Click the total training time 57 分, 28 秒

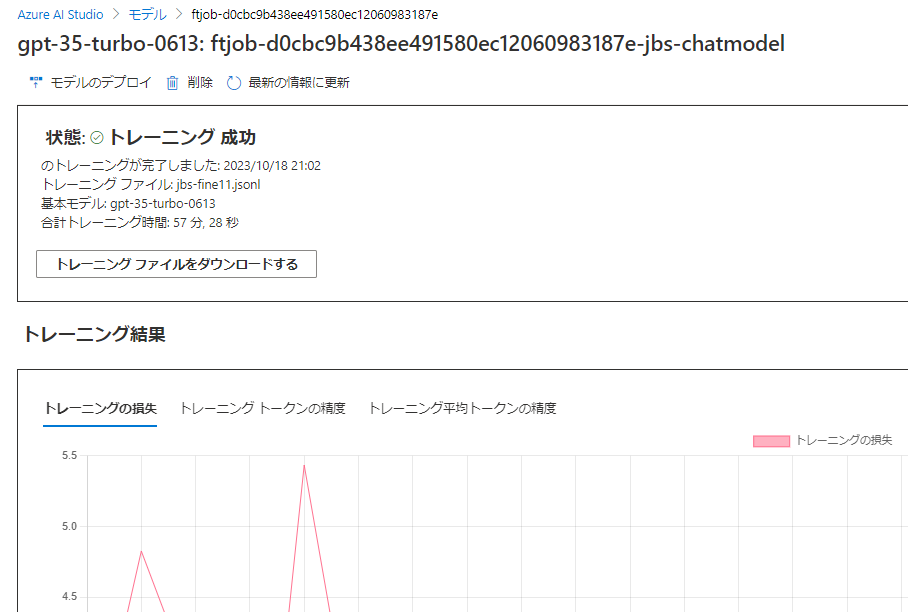click(206, 223)
